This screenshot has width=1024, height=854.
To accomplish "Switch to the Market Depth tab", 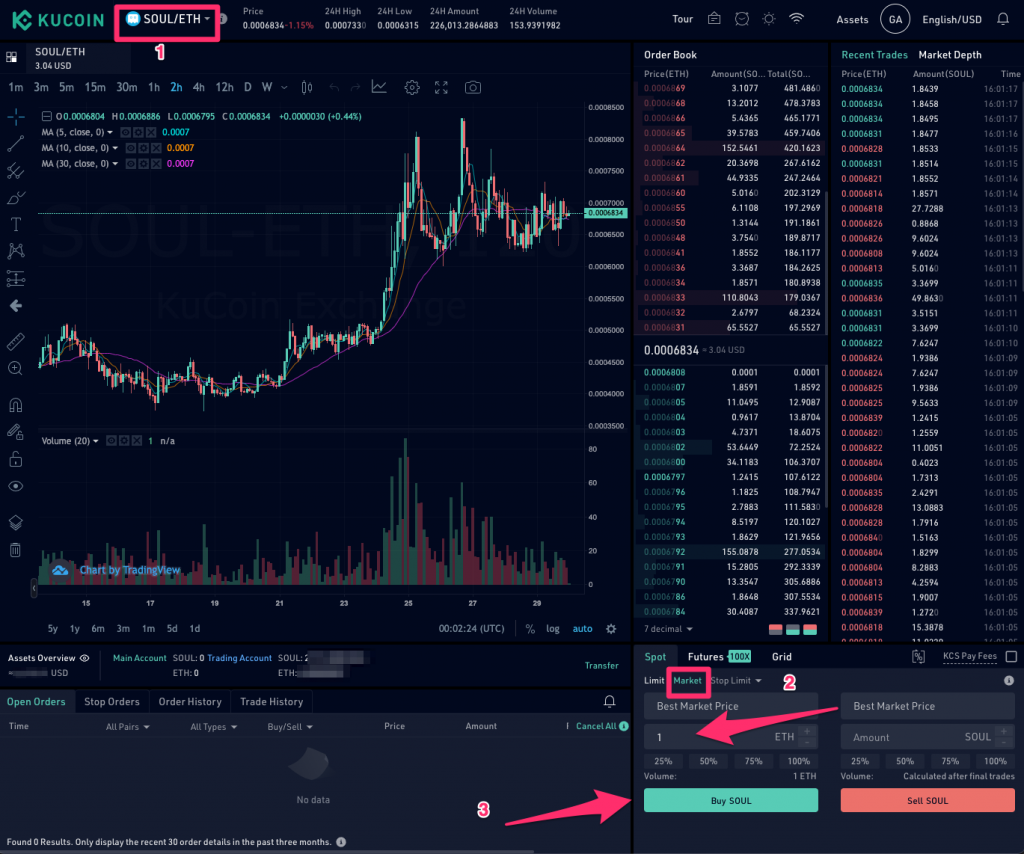I will (x=950, y=55).
